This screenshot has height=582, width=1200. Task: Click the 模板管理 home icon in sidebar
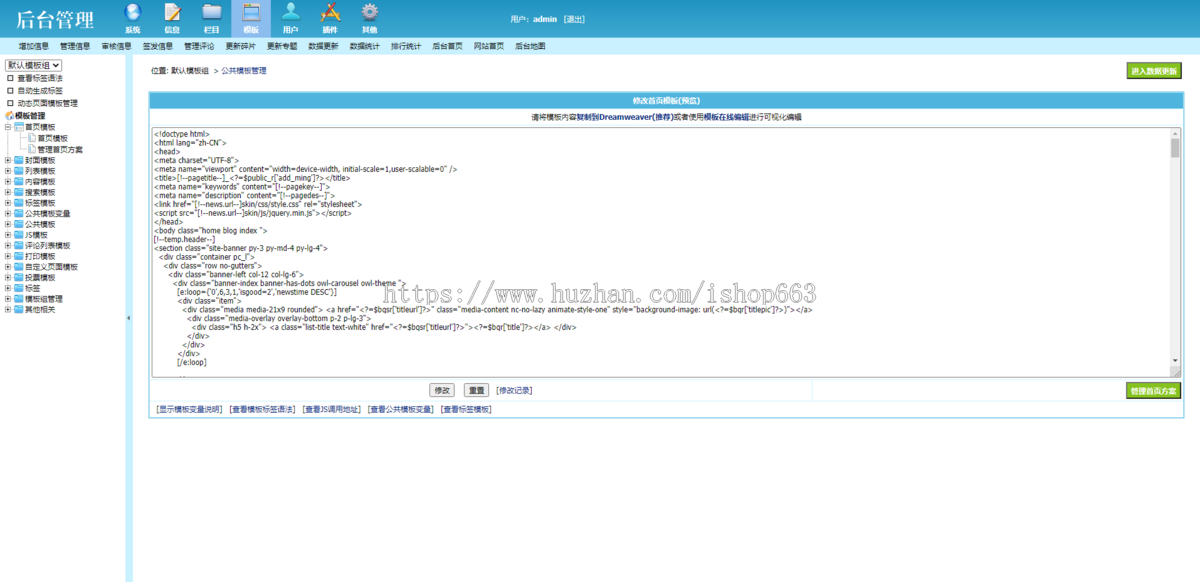10,116
